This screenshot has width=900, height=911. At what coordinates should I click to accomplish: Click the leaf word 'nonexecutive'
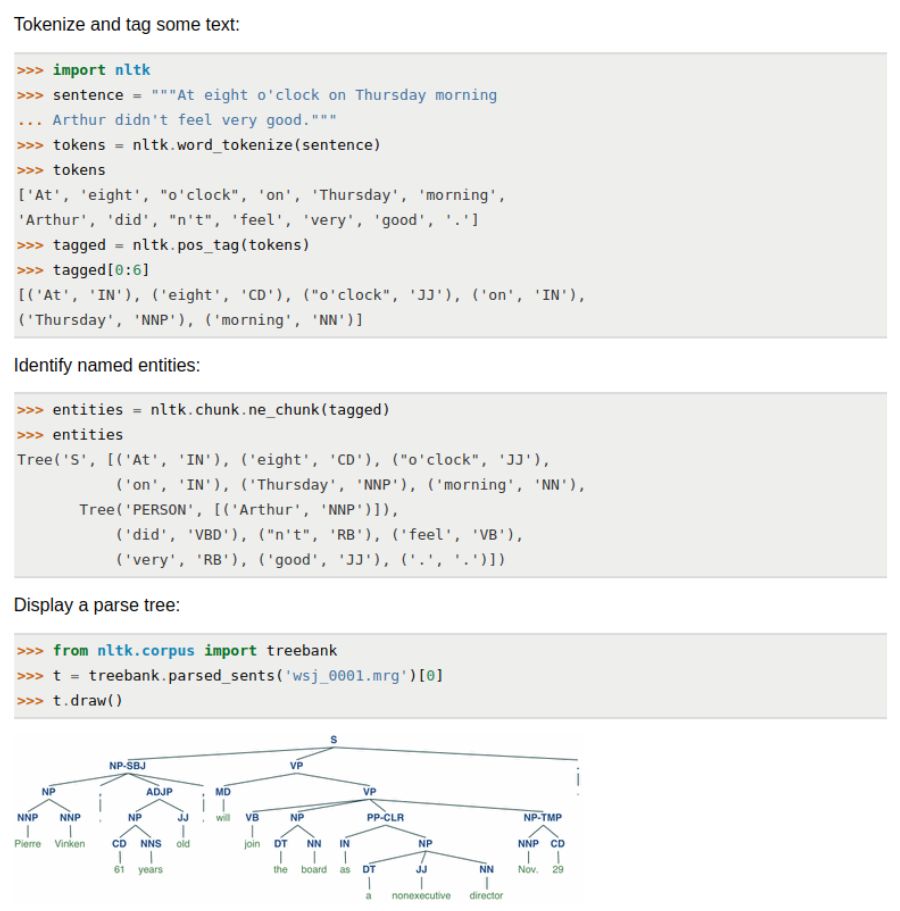pos(421,896)
